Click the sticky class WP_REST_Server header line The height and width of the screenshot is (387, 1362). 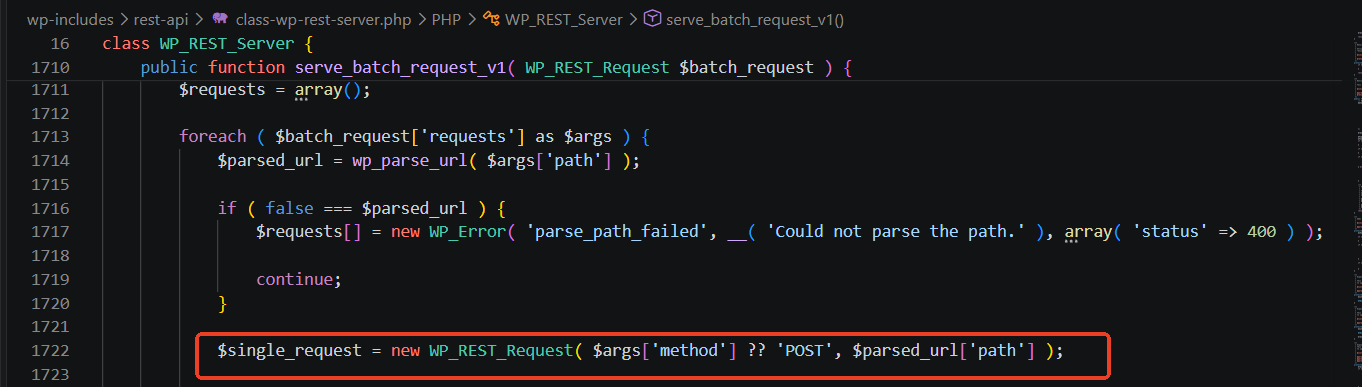(x=208, y=44)
